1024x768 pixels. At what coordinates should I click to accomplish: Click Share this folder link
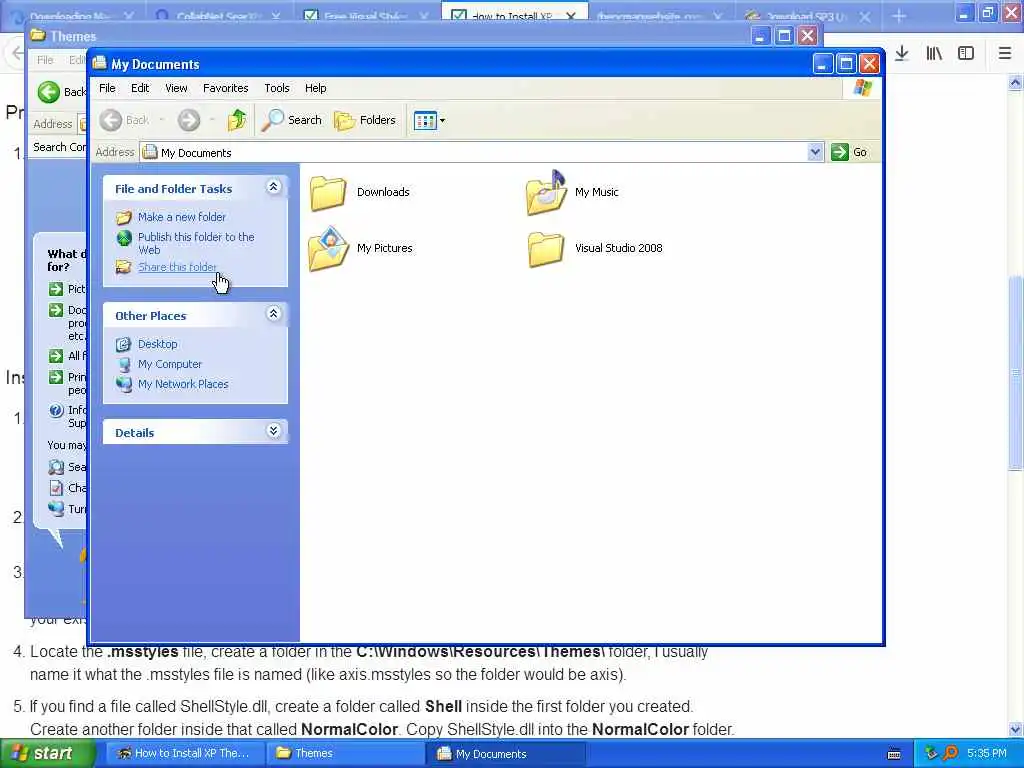pyautogui.click(x=177, y=266)
